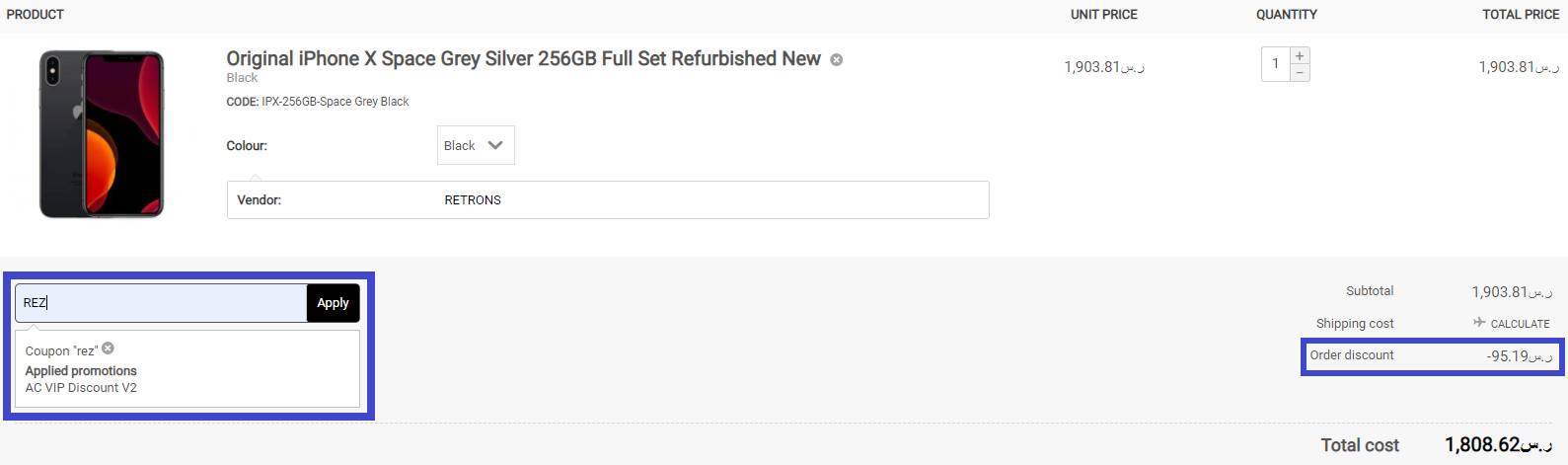The image size is (1568, 465).
Task: Click the RETRONS vendor name
Action: pyautogui.click(x=473, y=199)
